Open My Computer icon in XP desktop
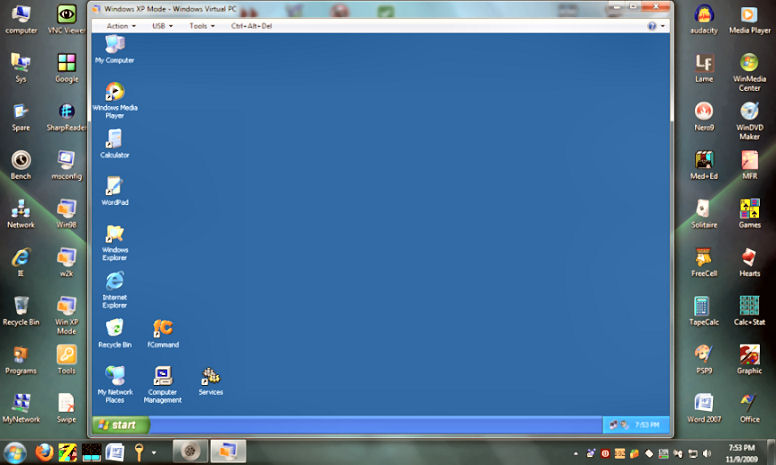776x465 pixels. [x=114, y=45]
